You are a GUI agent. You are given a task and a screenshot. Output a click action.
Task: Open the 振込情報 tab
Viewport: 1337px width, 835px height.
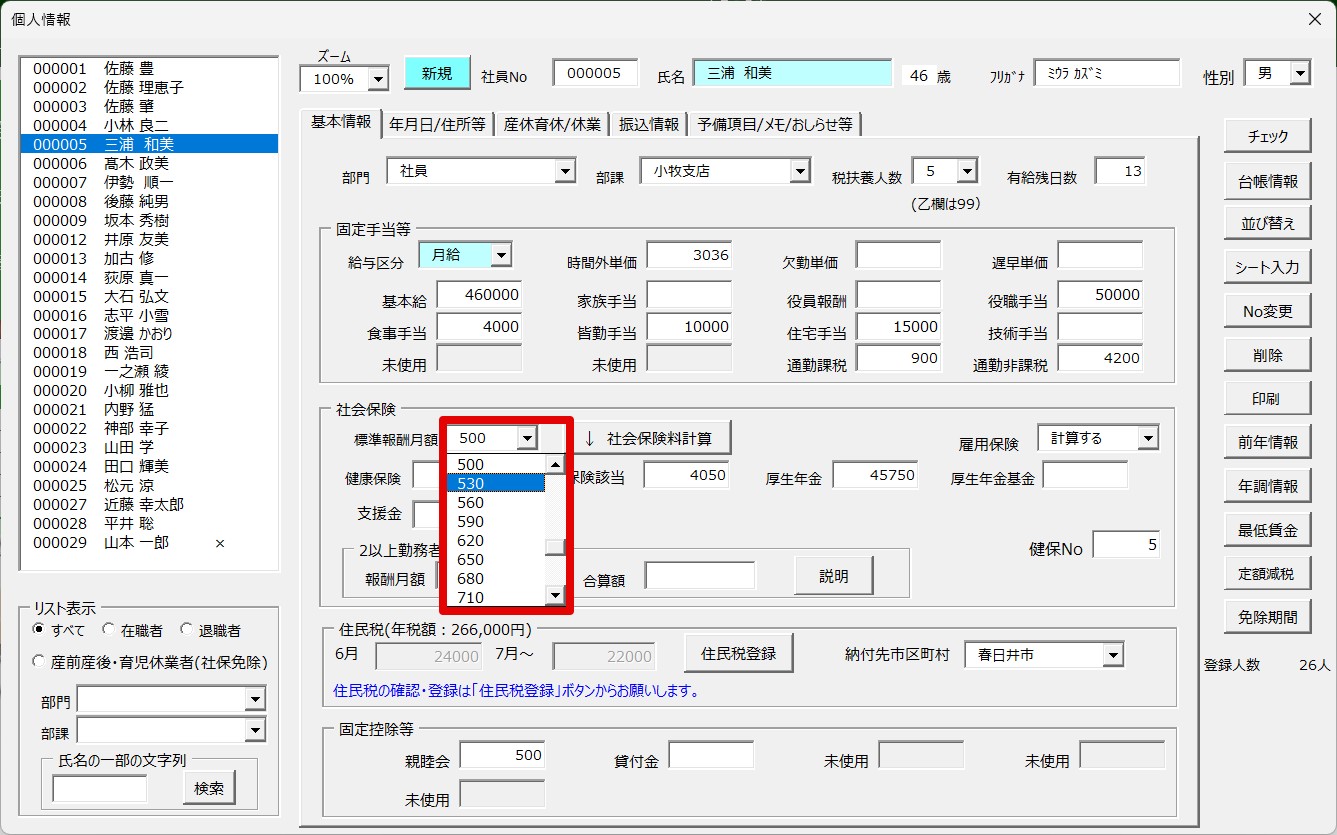[x=649, y=124]
